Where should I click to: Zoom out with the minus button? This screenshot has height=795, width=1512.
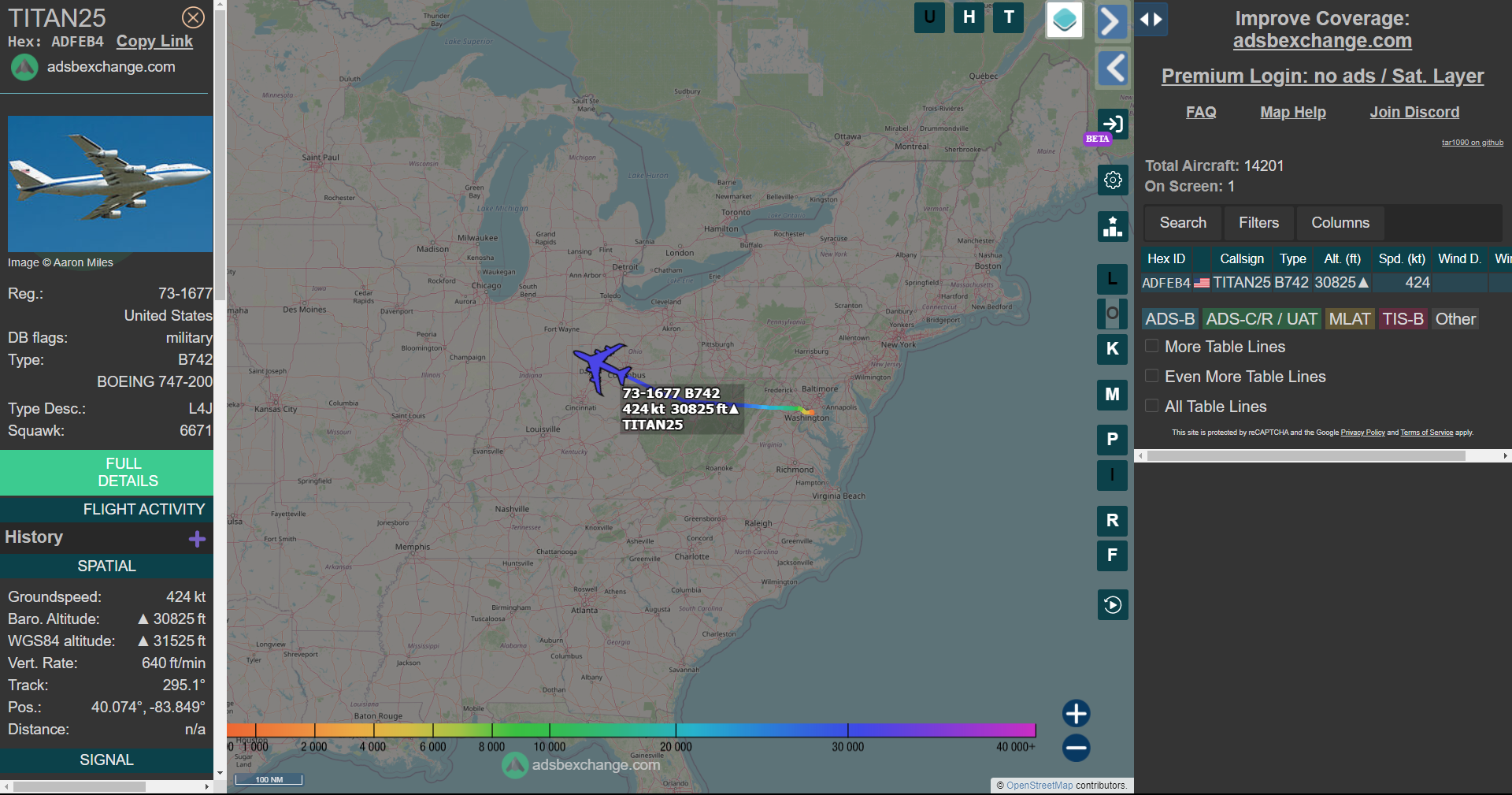pyautogui.click(x=1076, y=748)
